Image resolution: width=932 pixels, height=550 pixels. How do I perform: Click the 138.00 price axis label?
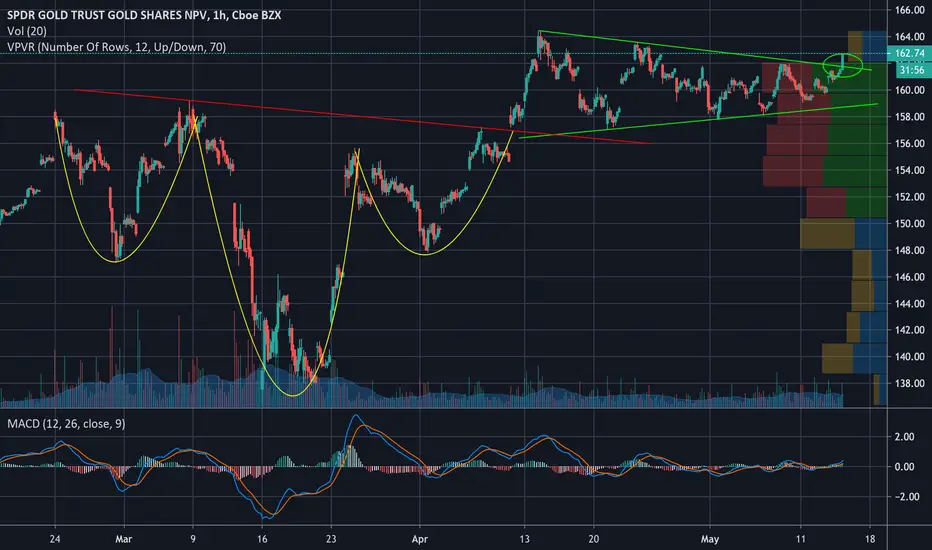point(909,384)
